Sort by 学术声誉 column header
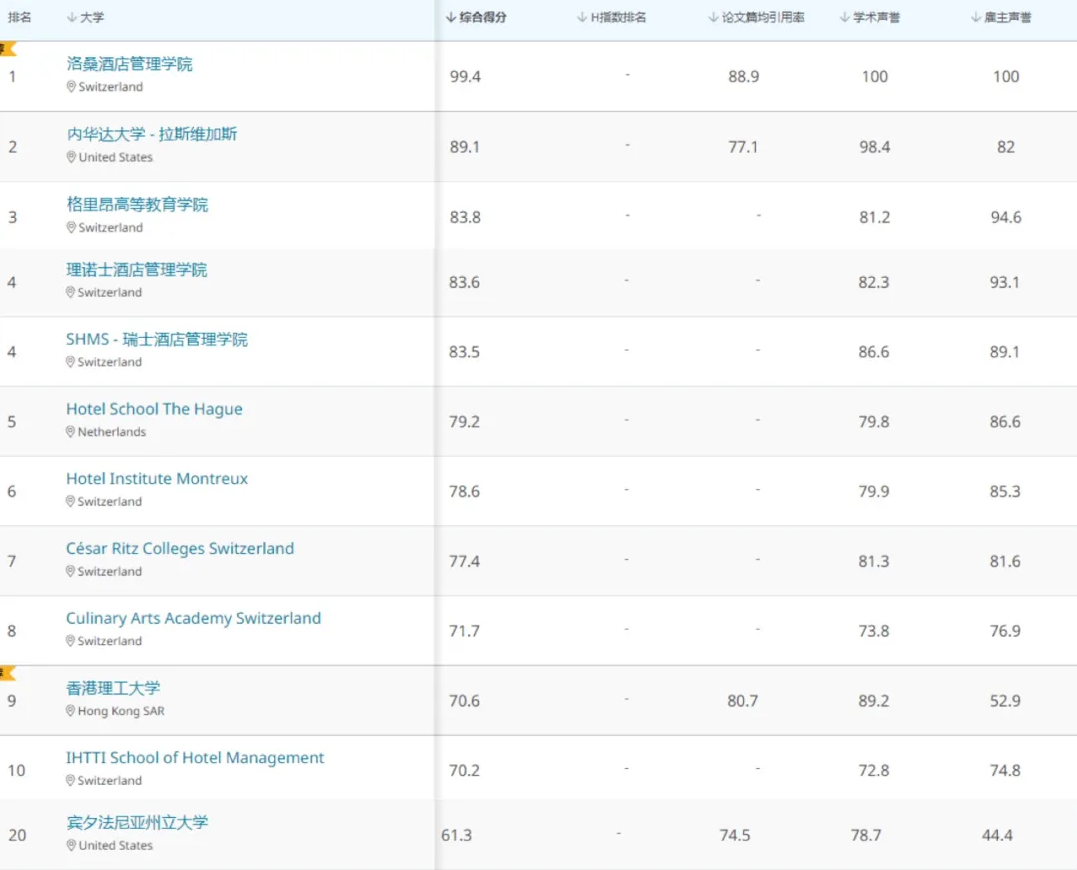Image resolution: width=1077 pixels, height=870 pixels. pyautogui.click(x=870, y=17)
